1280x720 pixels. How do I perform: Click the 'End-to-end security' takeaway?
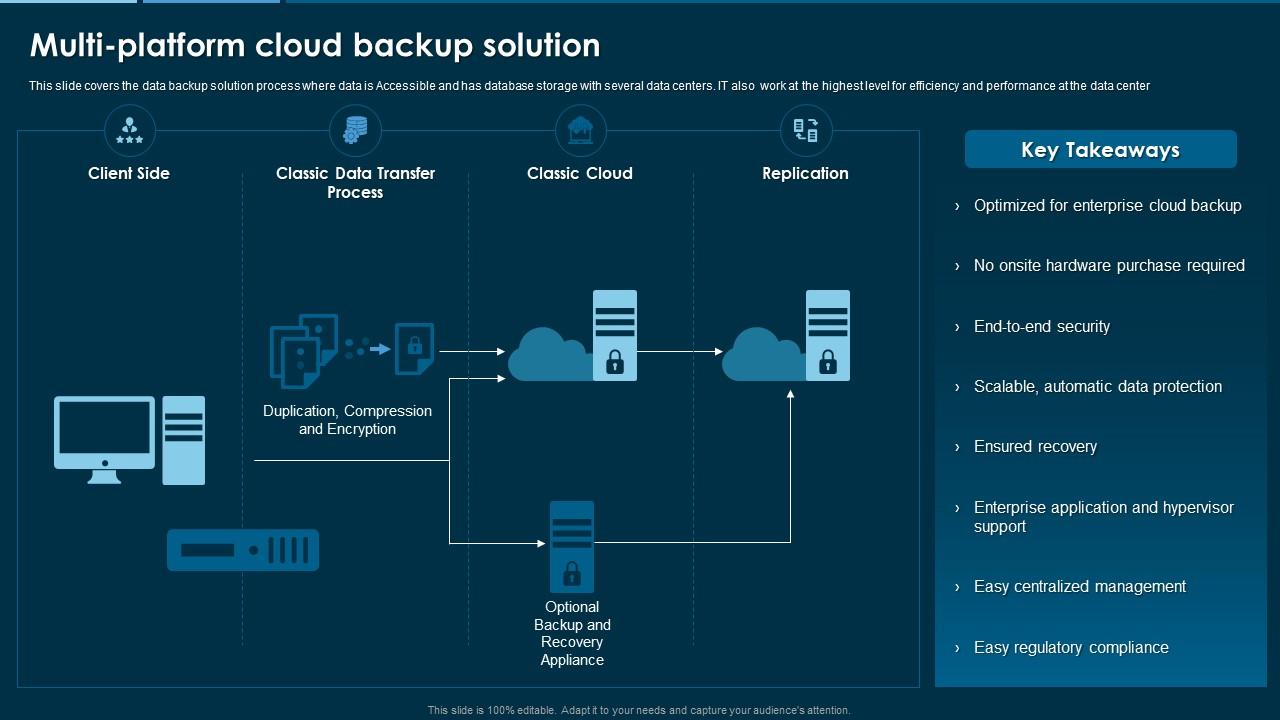(x=1041, y=326)
